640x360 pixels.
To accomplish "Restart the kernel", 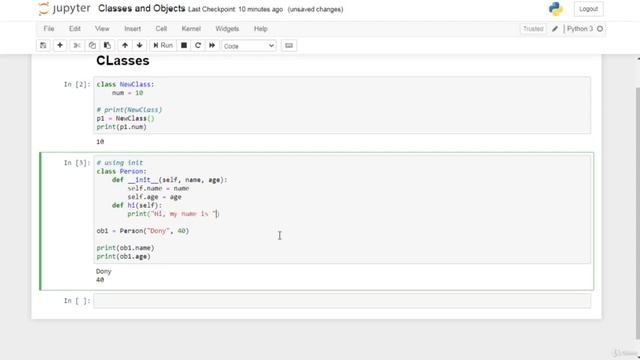I will 198,45.
